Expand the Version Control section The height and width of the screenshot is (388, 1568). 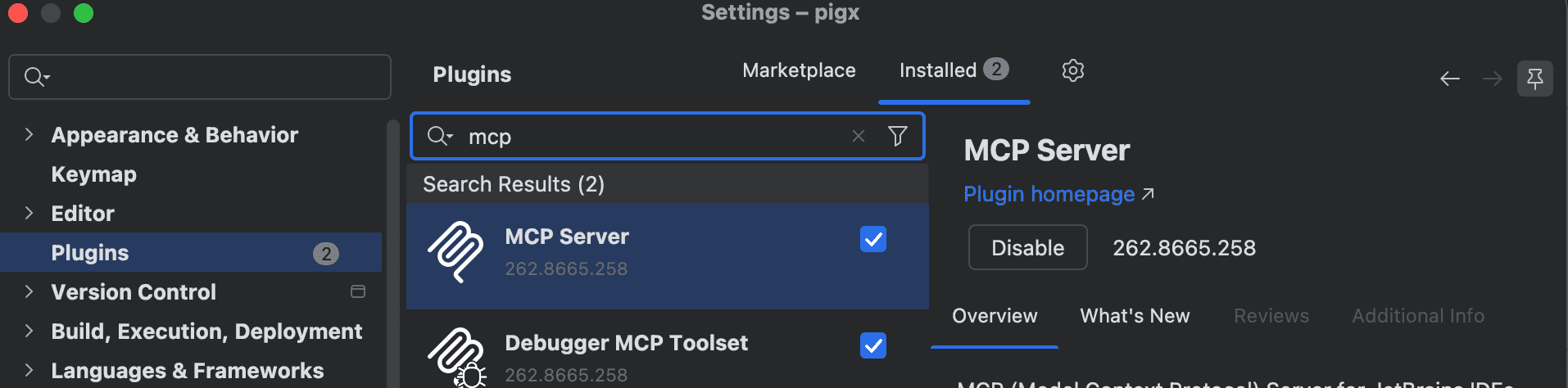pos(29,291)
